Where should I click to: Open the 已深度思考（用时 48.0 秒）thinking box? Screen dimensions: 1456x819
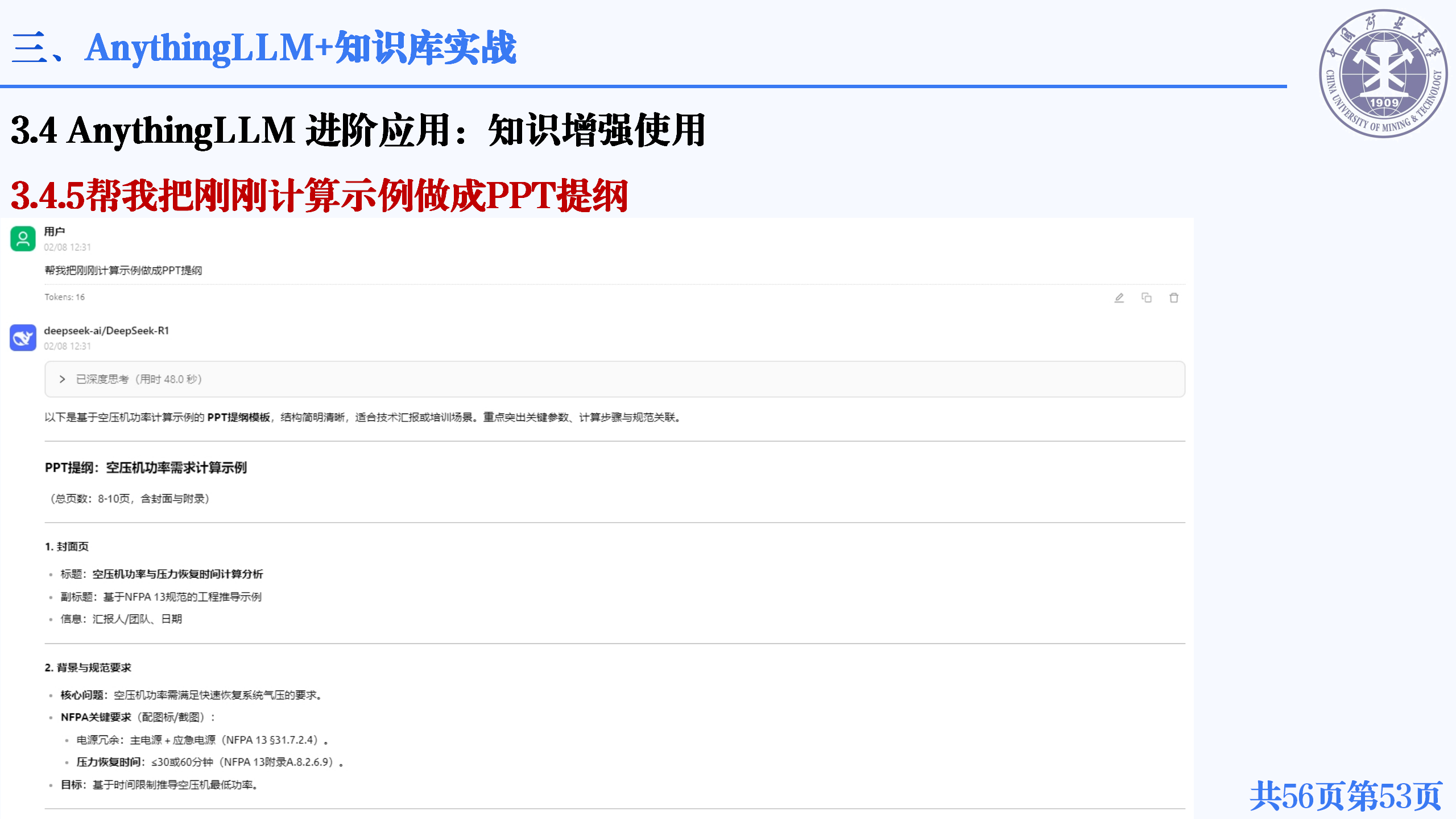pos(615,379)
